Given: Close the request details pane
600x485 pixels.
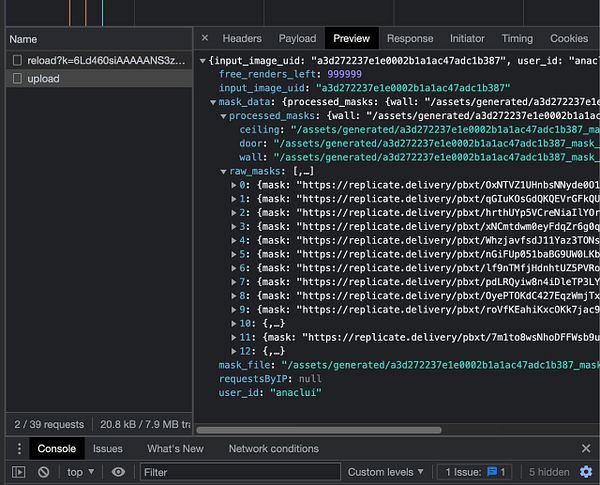Looking at the screenshot, I should (x=205, y=39).
